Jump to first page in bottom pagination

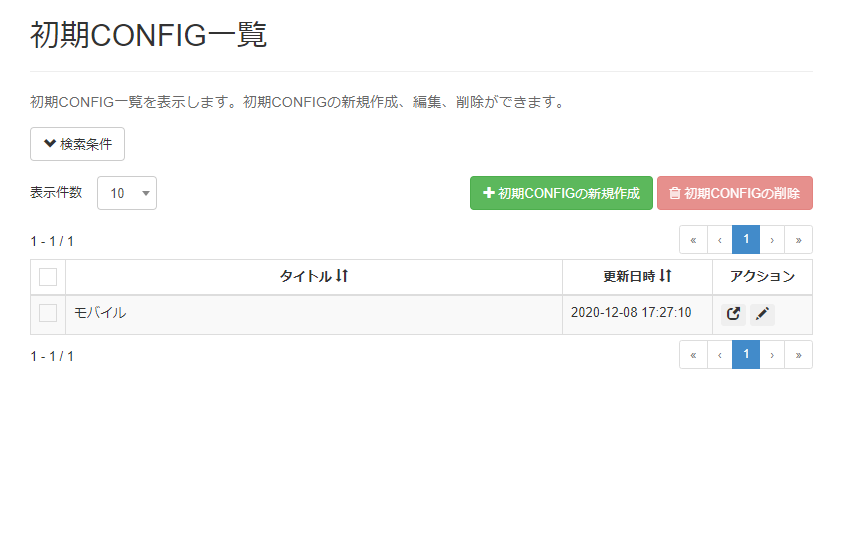693,355
